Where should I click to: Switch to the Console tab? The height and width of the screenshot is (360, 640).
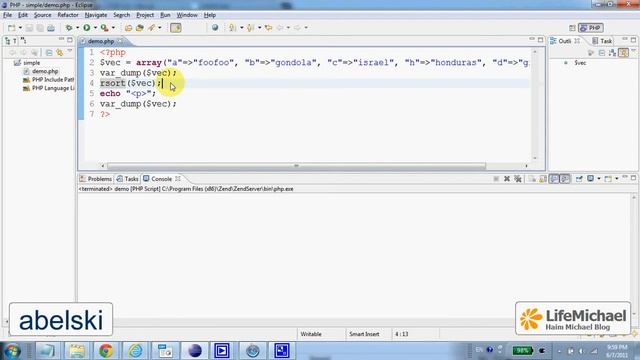pos(162,179)
